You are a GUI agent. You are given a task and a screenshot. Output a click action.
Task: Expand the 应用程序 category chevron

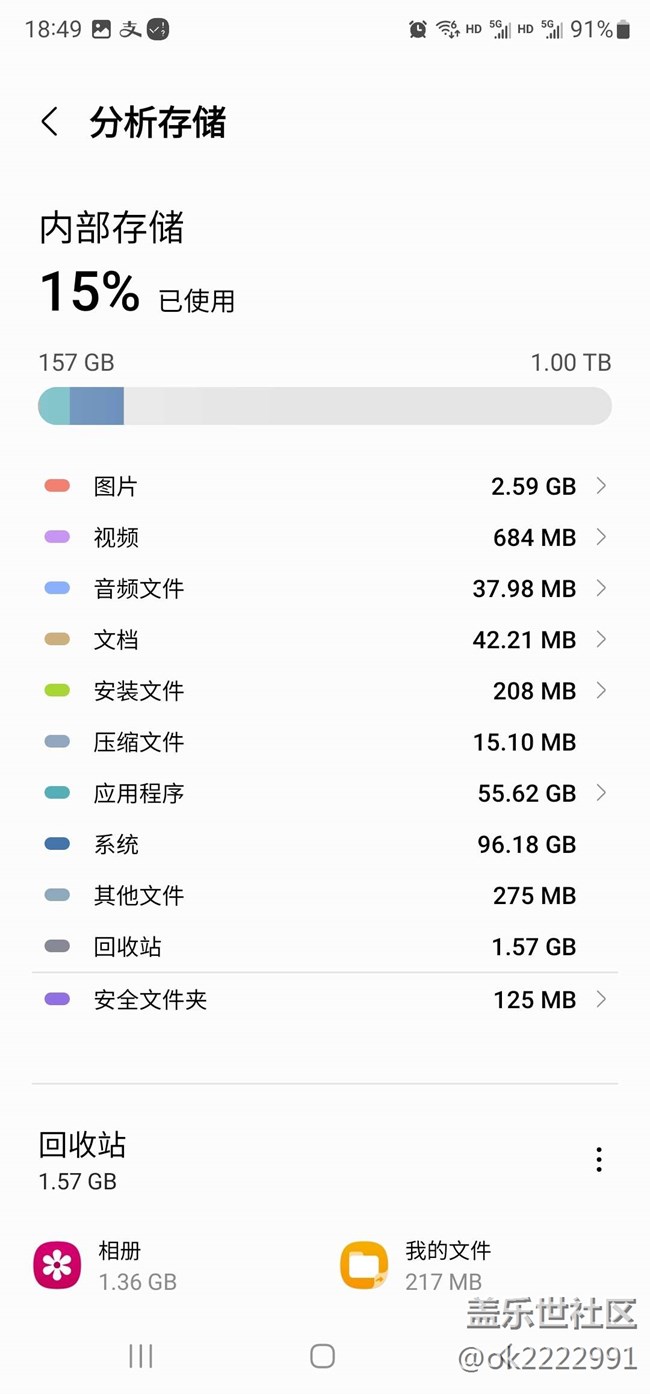click(x=601, y=793)
